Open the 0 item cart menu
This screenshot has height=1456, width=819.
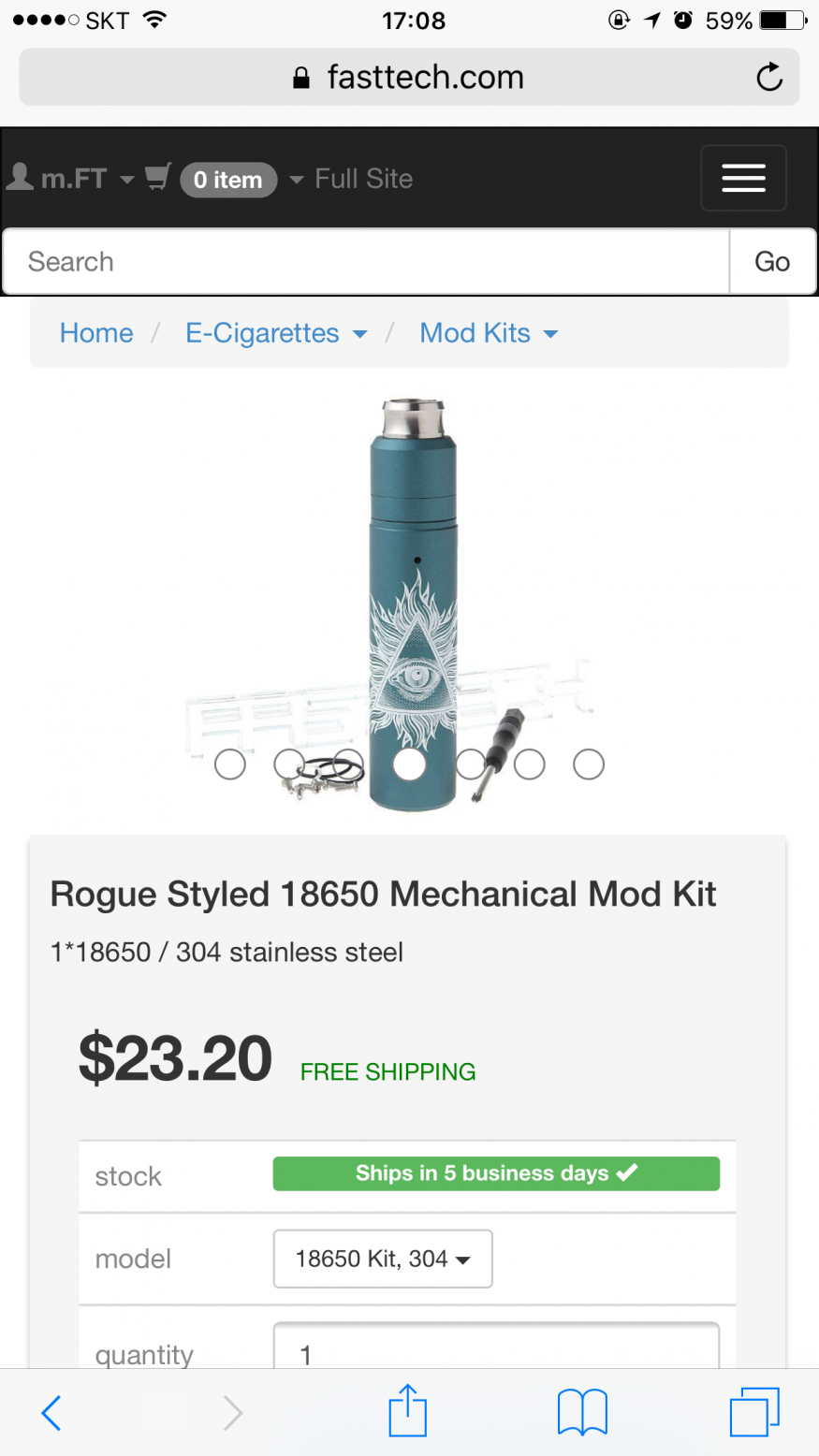click(x=228, y=180)
